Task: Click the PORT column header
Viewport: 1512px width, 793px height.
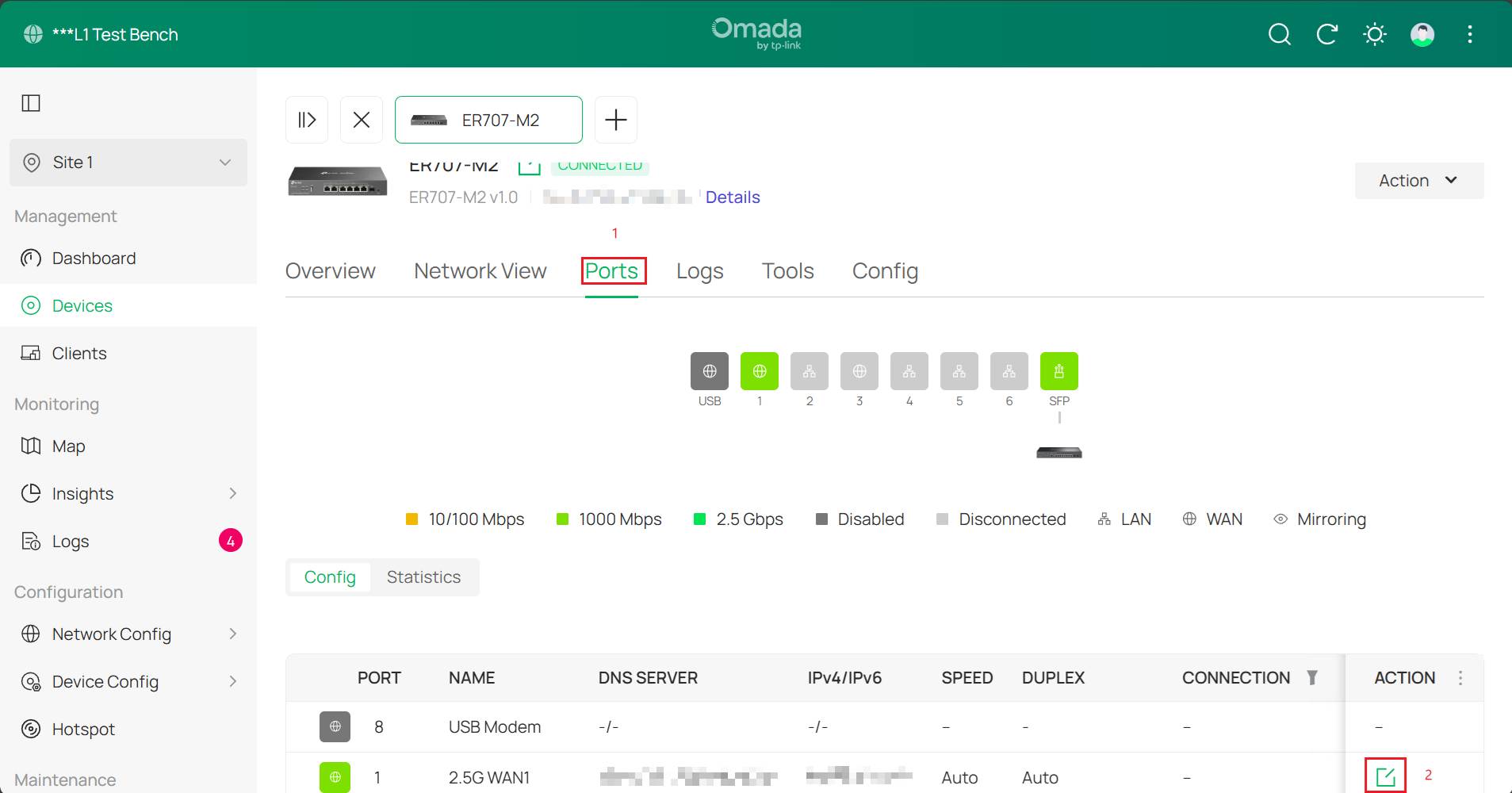Action: [379, 678]
